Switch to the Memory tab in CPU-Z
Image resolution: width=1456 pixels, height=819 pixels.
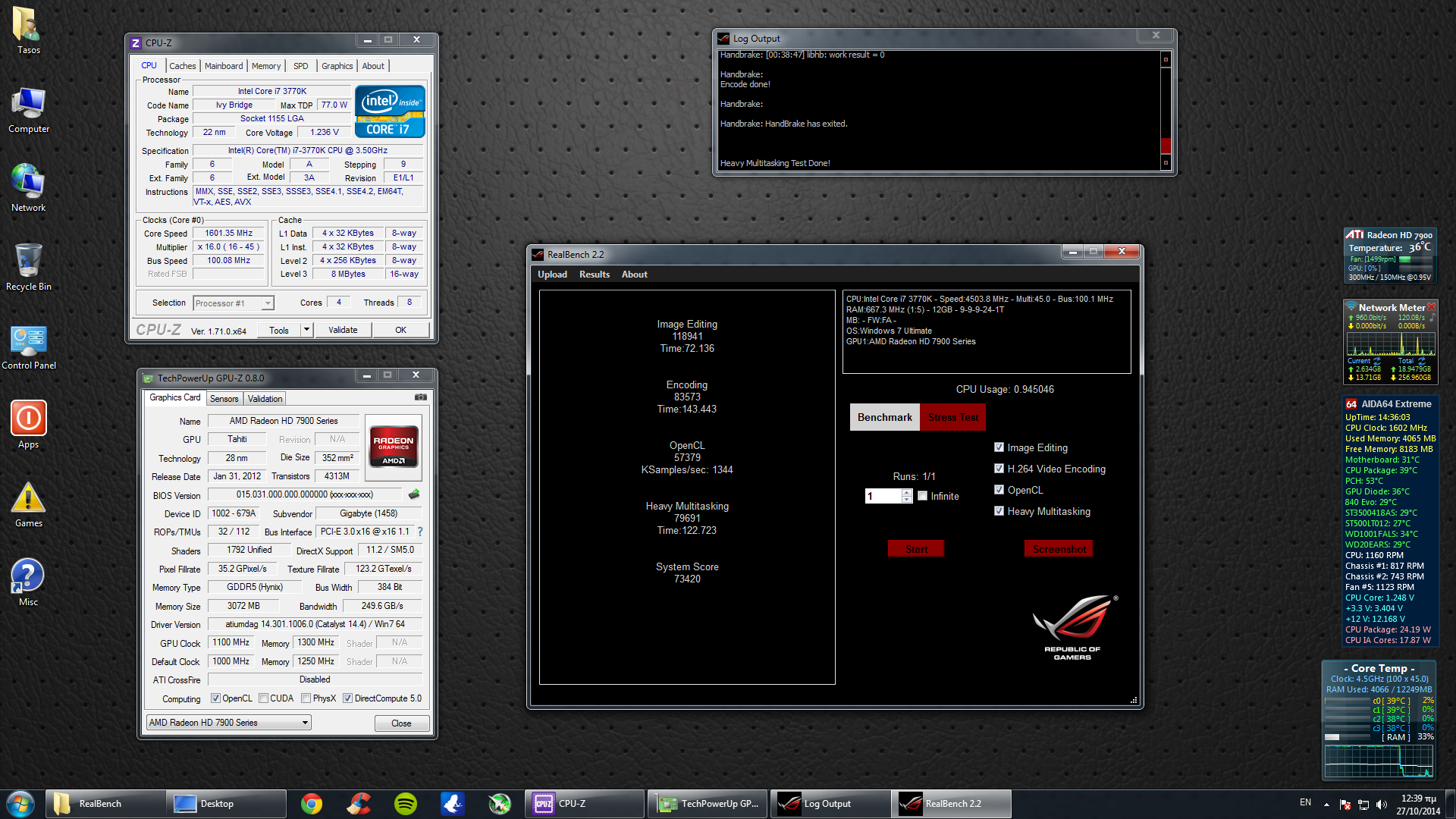pyautogui.click(x=266, y=66)
